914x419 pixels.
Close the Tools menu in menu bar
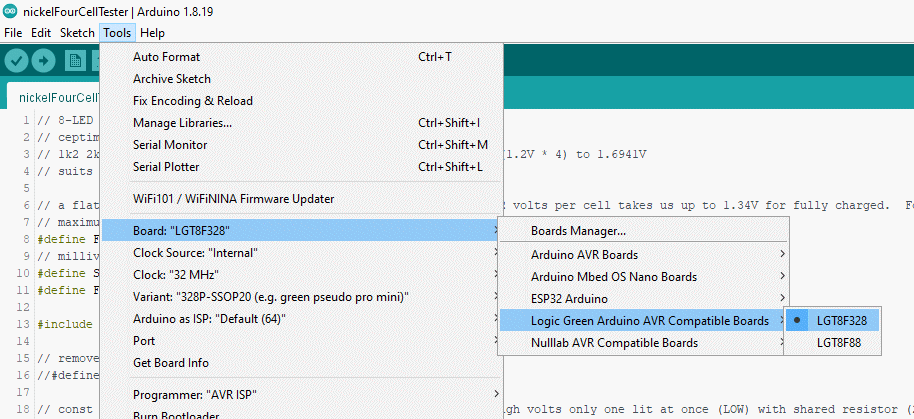click(117, 33)
